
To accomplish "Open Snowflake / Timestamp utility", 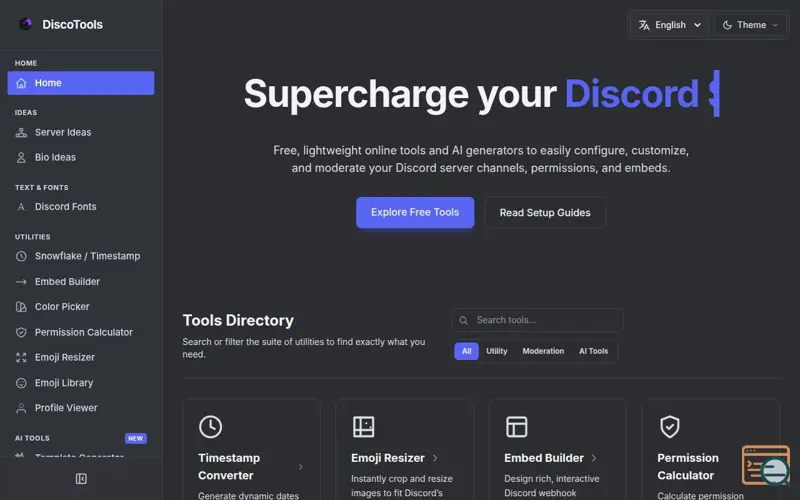I will click(x=81, y=256).
